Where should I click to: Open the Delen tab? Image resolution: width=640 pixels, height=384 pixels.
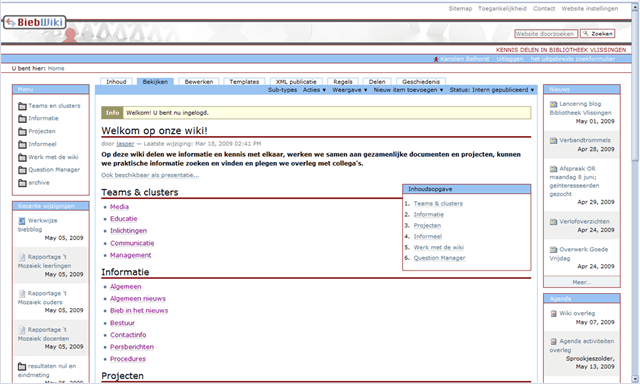(377, 82)
